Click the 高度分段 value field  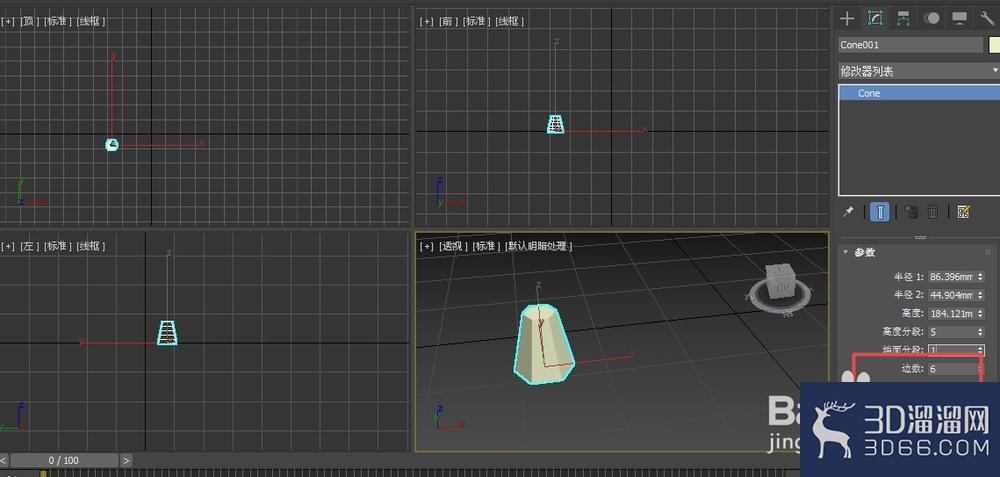pyautogui.click(x=951, y=332)
